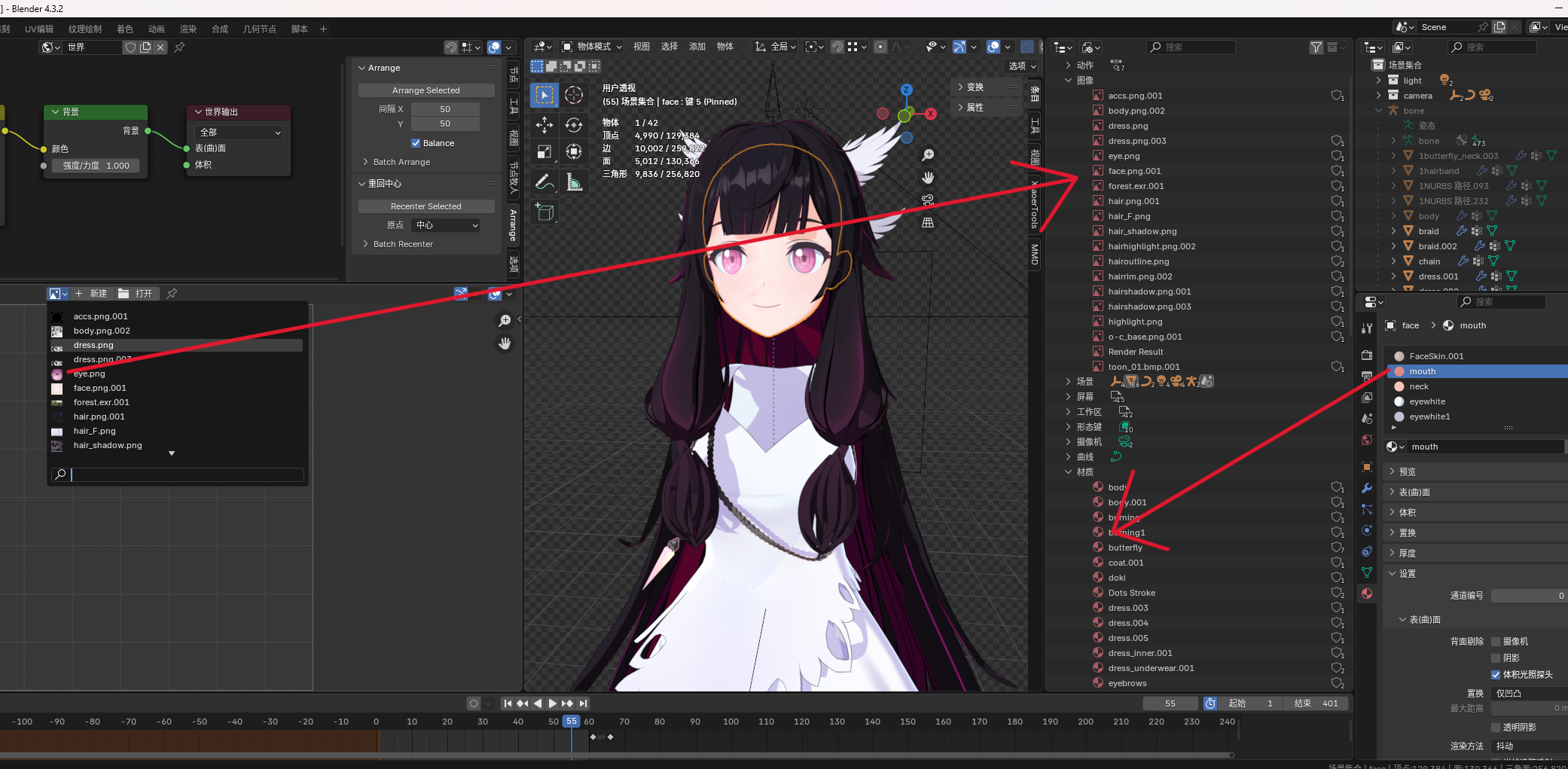Select the Rotate tool
This screenshot has height=769, width=1568.
tap(574, 125)
